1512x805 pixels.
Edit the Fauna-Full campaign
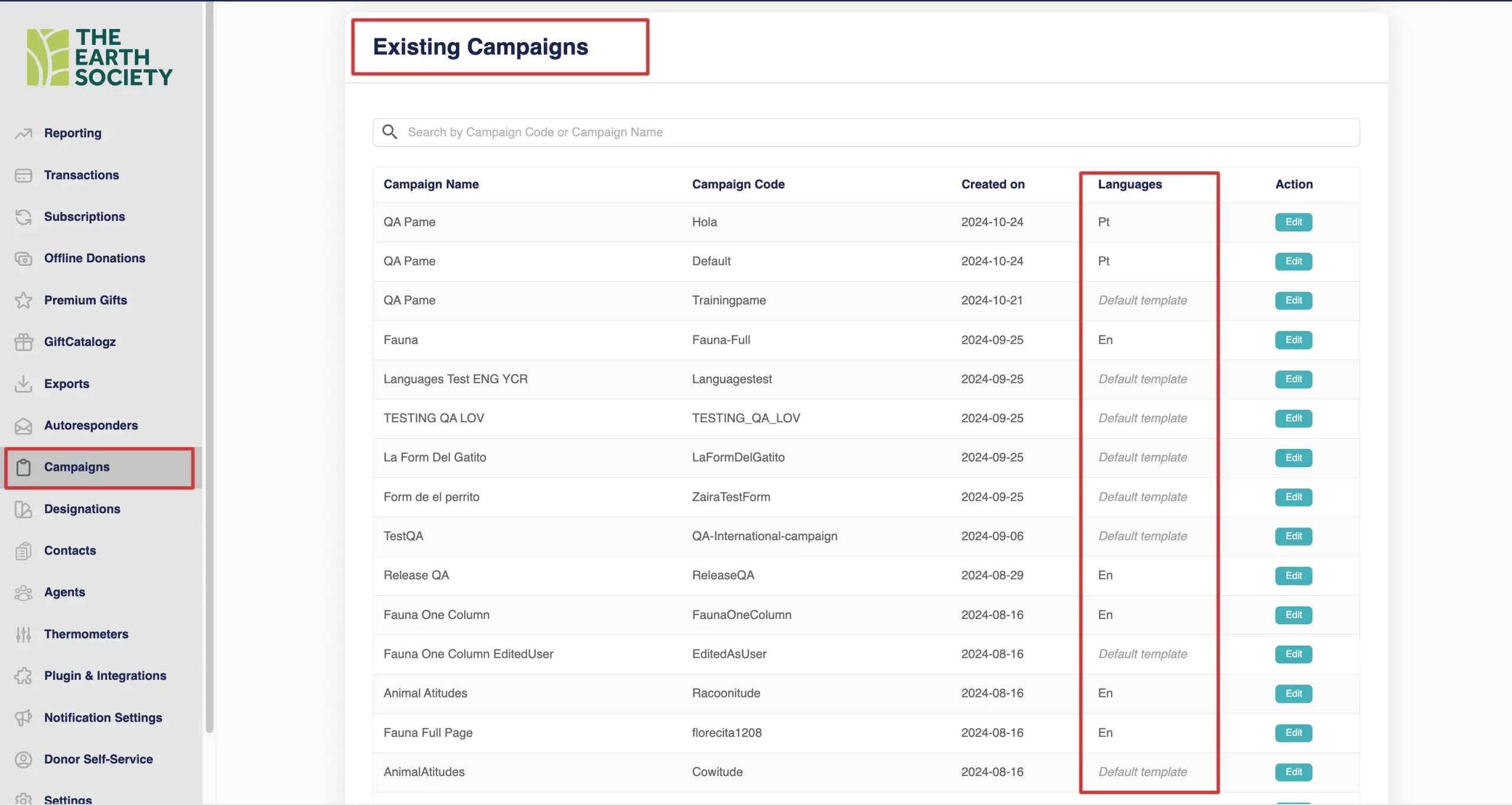pyautogui.click(x=1293, y=340)
